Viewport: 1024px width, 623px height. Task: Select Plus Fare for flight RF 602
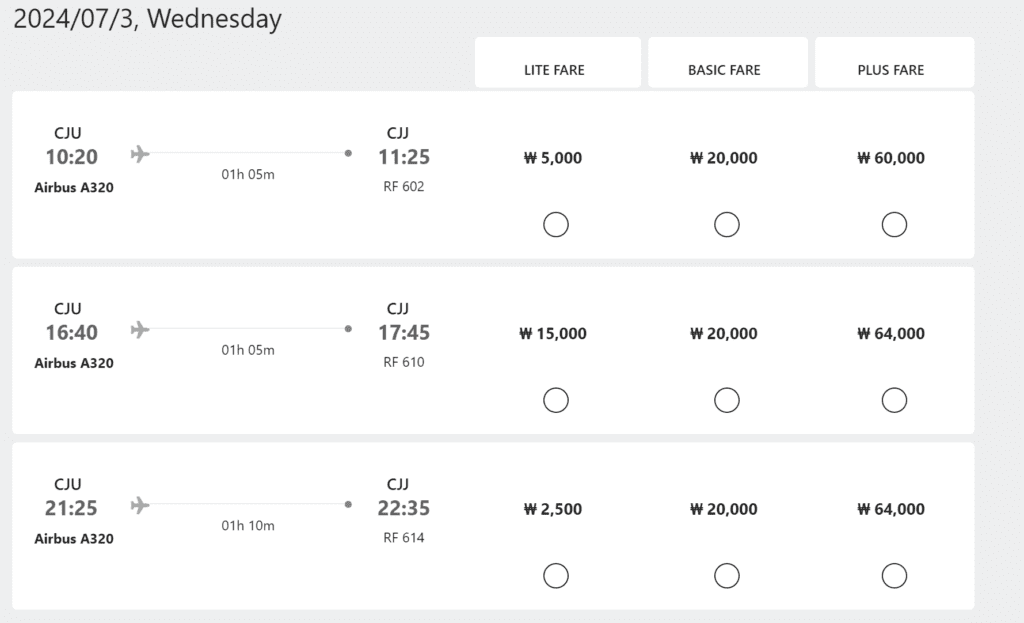pos(893,225)
